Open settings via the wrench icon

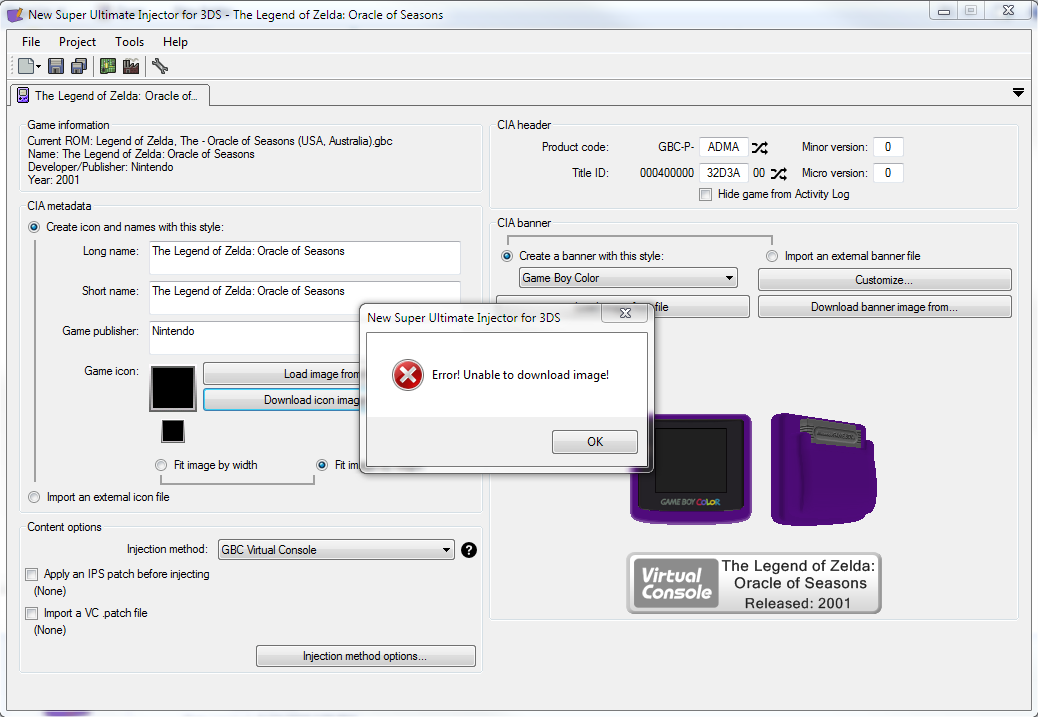tap(160, 66)
